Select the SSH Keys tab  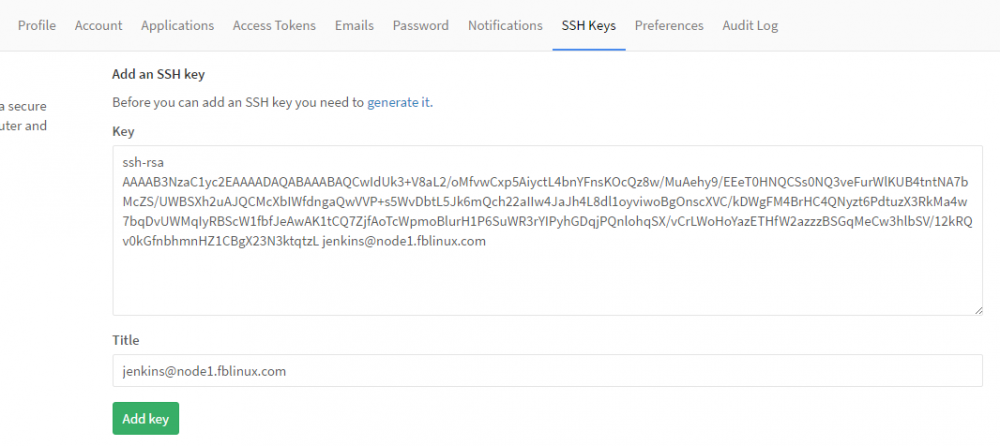pyautogui.click(x=588, y=25)
